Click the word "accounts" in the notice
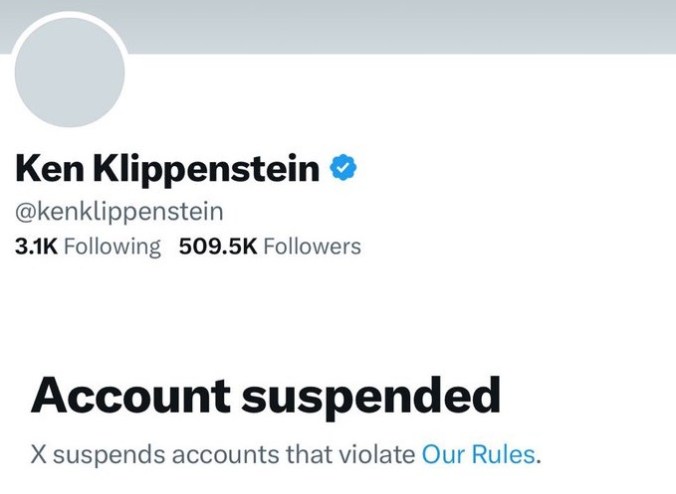676x494 pixels. point(213,454)
